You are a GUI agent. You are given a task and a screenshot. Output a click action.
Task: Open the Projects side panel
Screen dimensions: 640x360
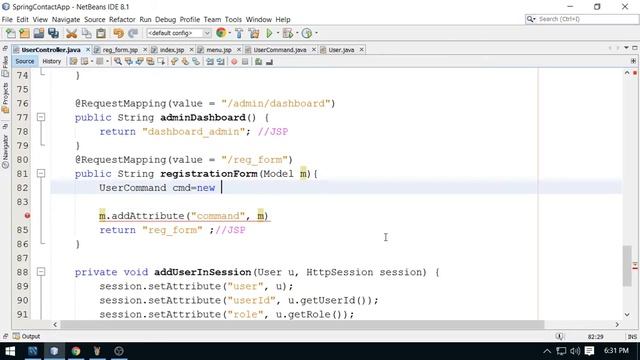5,98
